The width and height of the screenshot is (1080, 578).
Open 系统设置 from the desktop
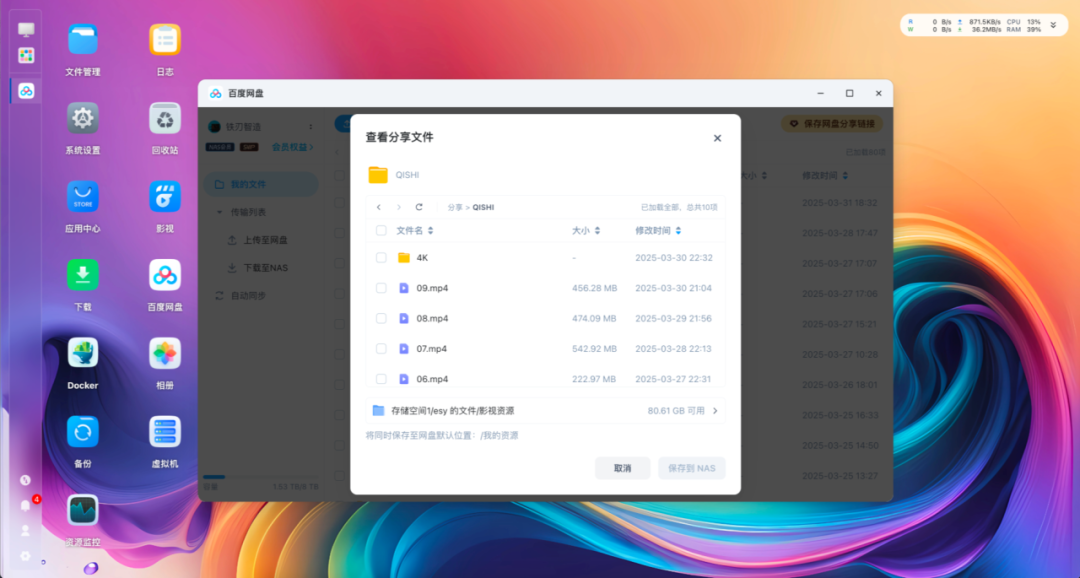coord(83,118)
